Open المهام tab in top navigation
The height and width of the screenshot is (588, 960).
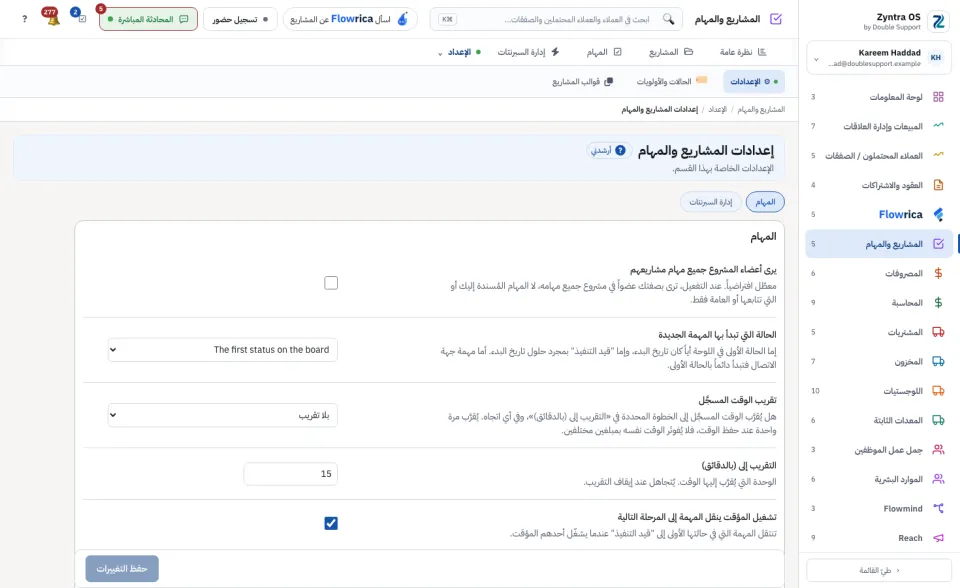point(604,52)
